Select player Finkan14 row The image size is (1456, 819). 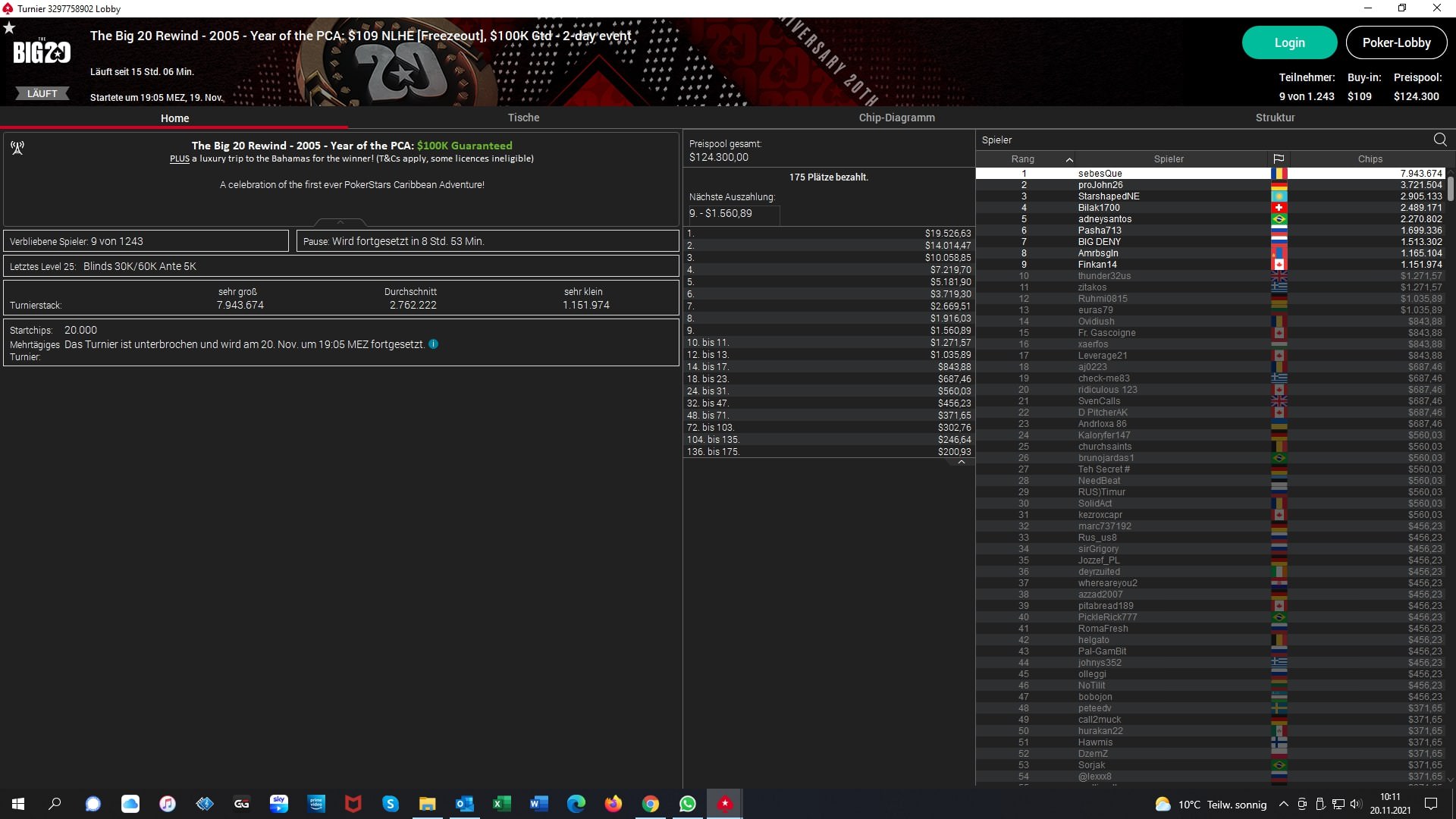point(1210,265)
